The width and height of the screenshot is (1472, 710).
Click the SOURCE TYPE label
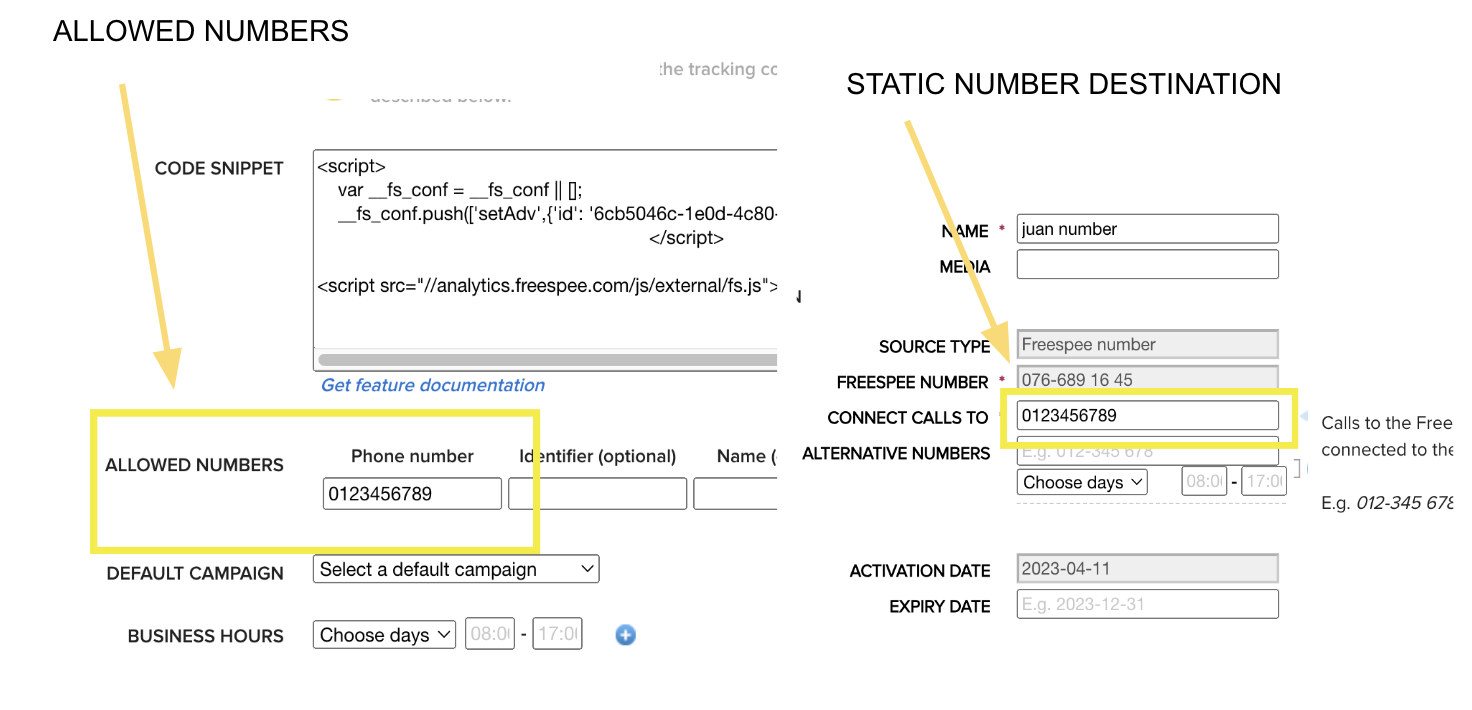pos(934,347)
